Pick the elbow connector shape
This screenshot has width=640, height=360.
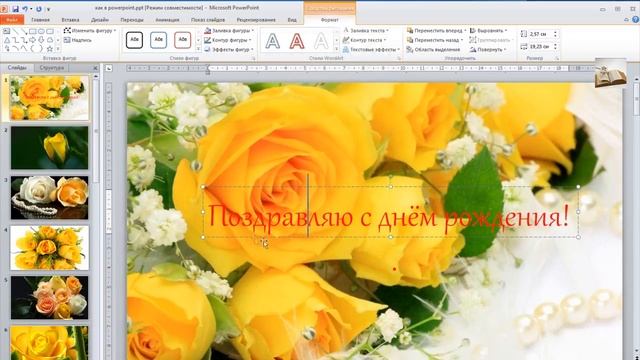(x=16, y=40)
